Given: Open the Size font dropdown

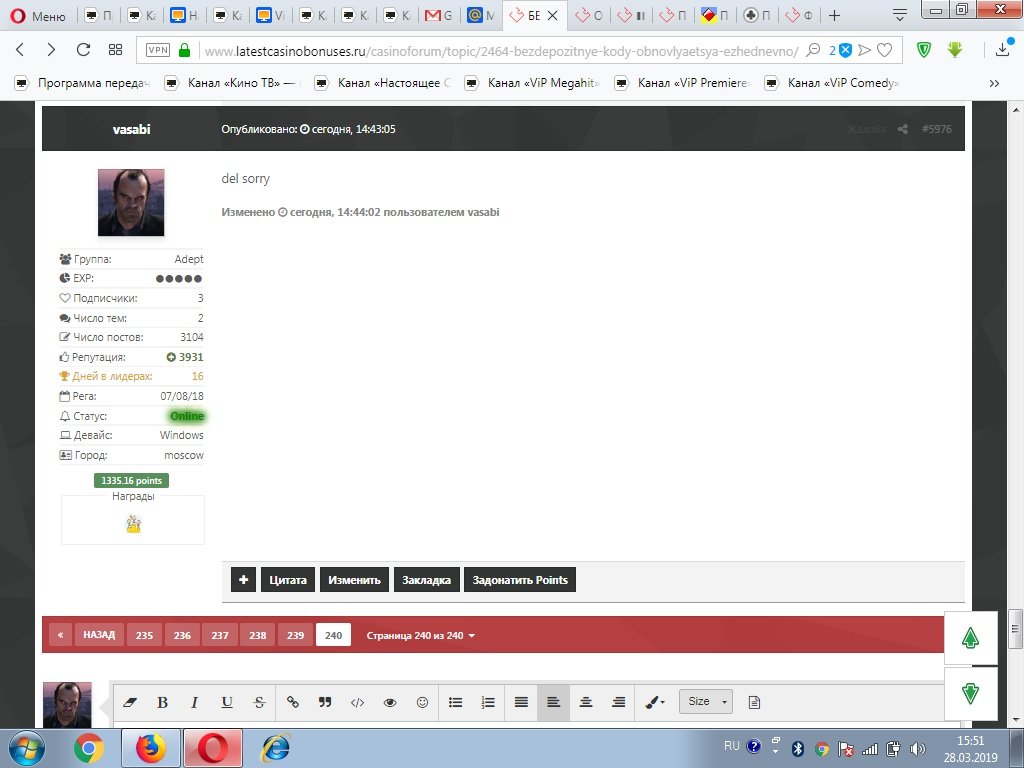Looking at the screenshot, I should coord(705,702).
